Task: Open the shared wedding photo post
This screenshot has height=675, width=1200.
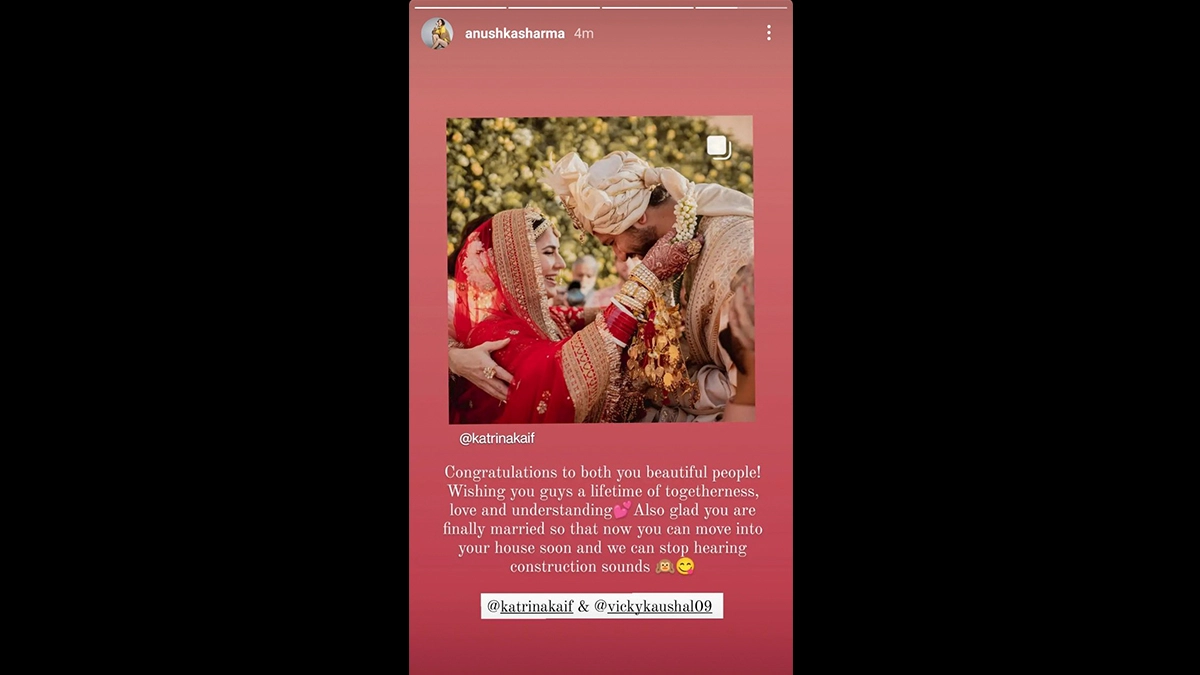Action: (x=600, y=270)
